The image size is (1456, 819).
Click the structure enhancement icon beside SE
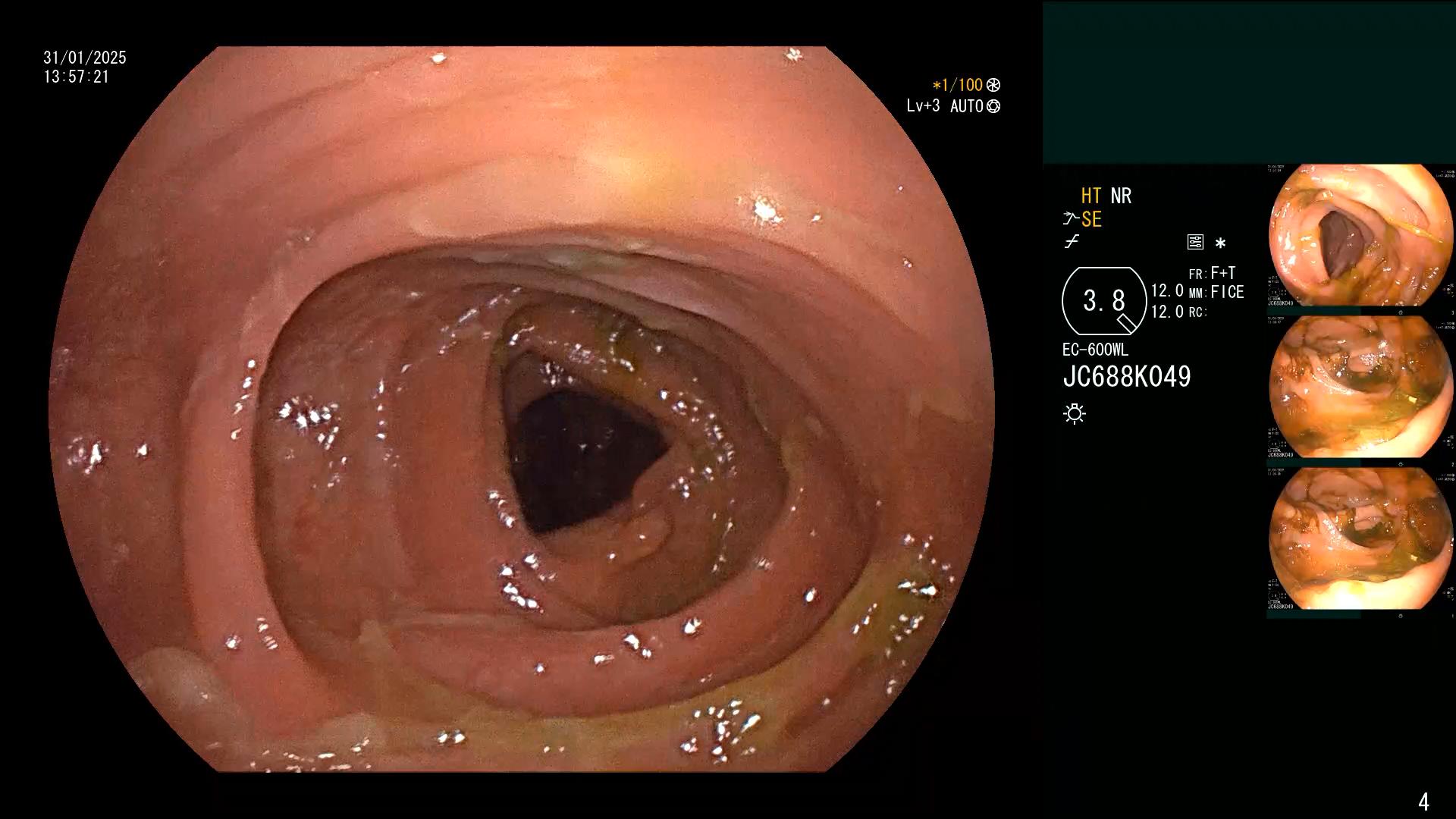1071,219
